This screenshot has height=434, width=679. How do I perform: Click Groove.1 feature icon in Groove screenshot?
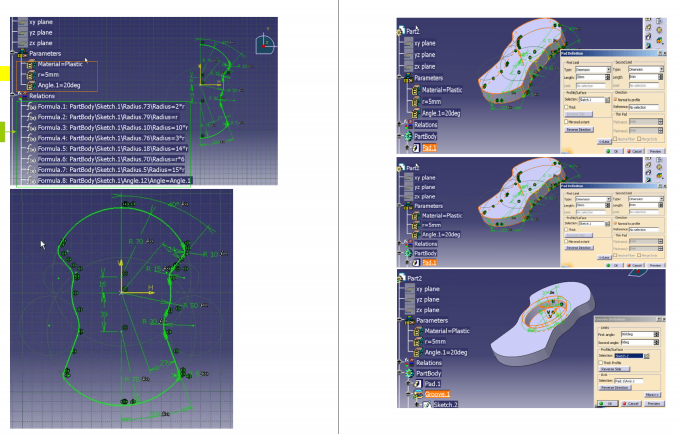[x=418, y=394]
